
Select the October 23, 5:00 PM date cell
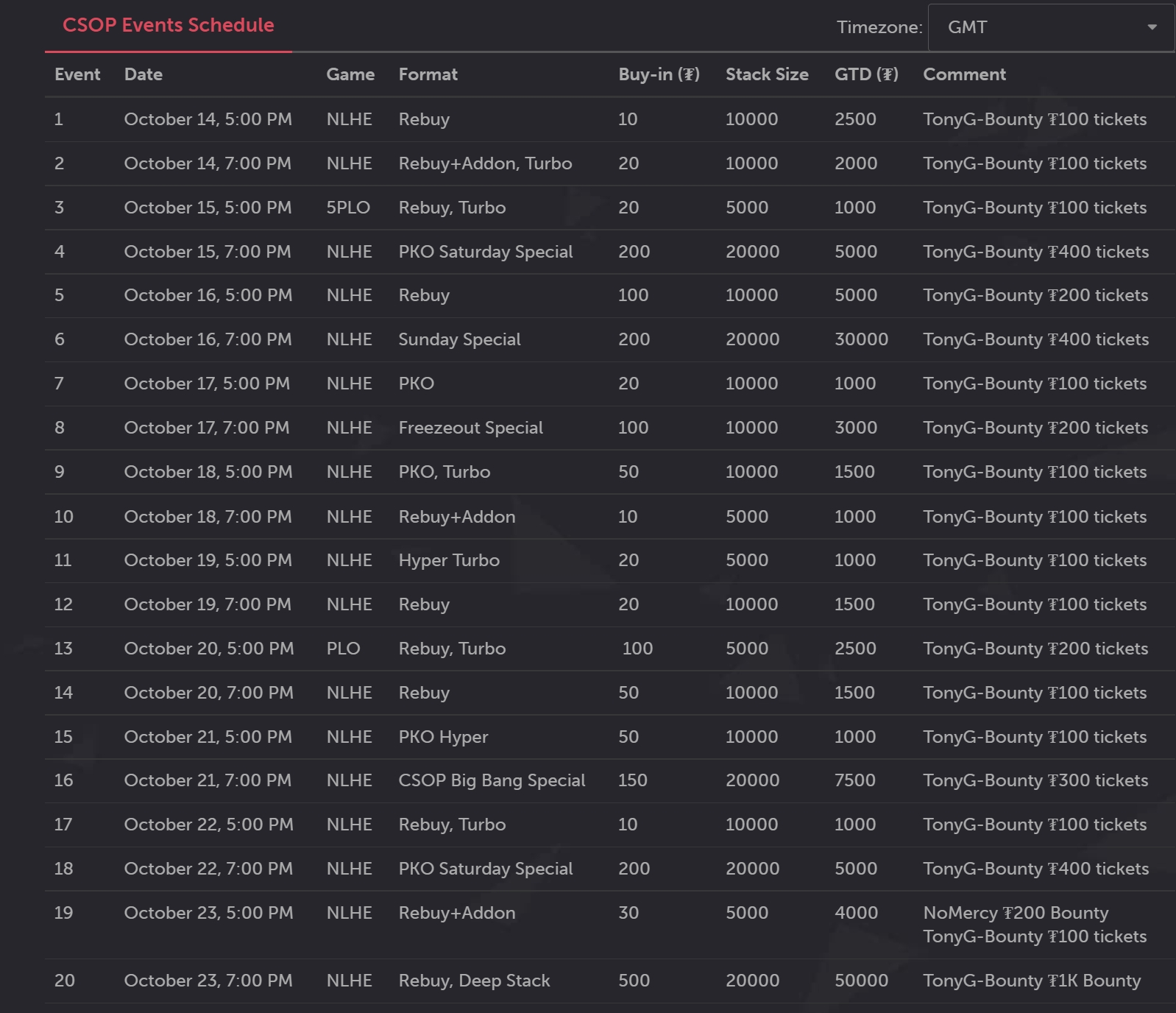click(x=208, y=913)
